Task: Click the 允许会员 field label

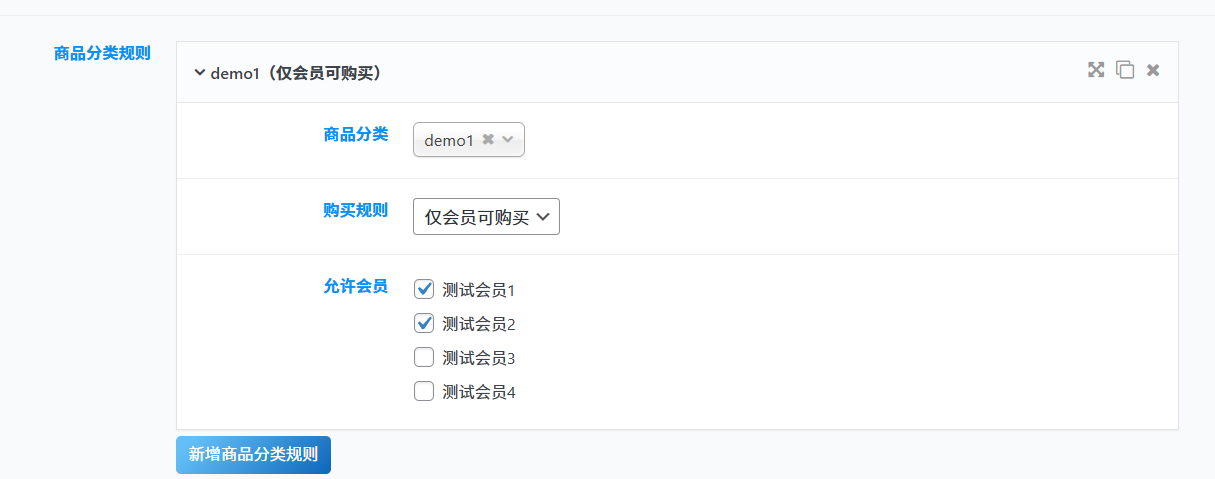Action: point(355,286)
